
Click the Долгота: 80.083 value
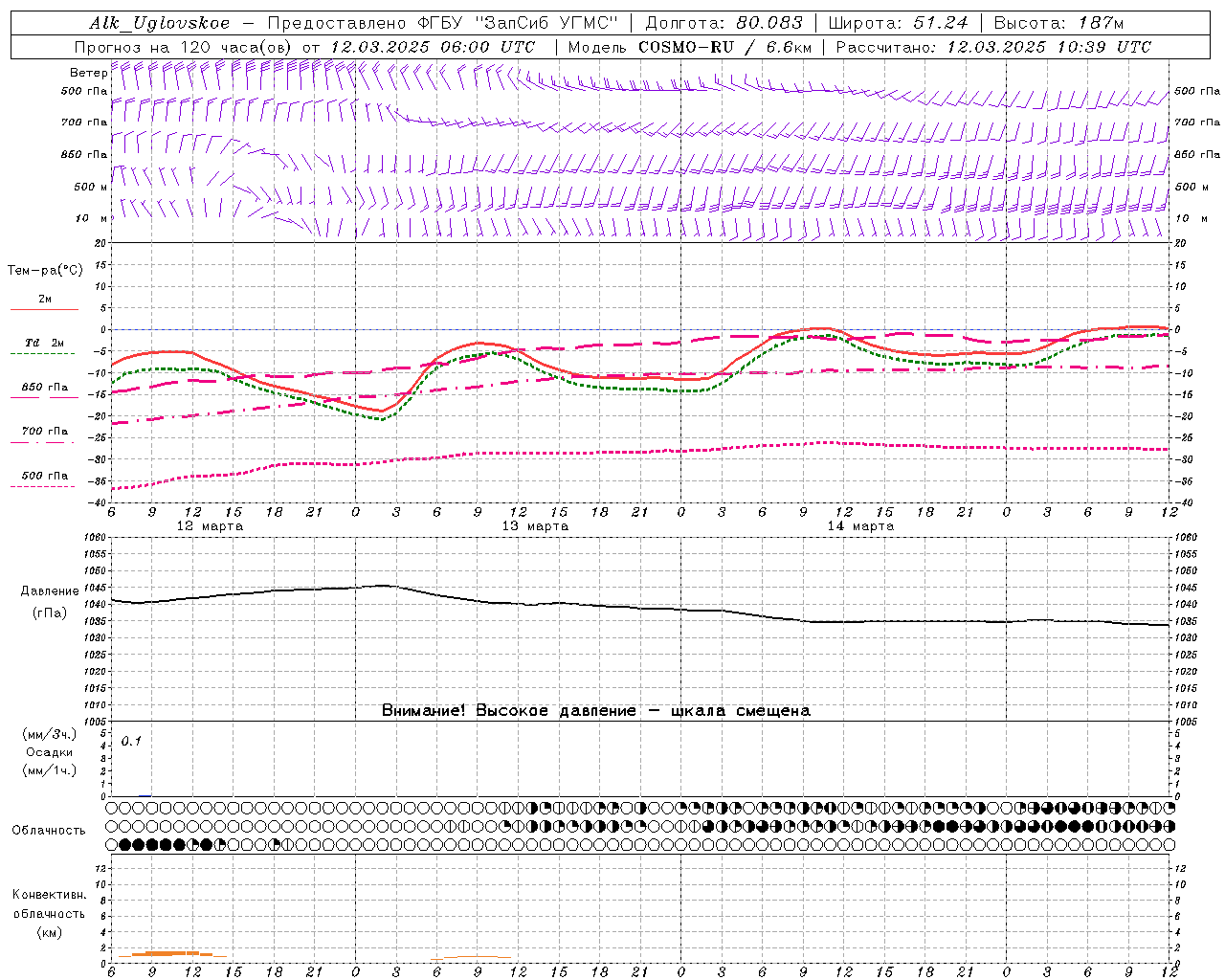[724, 23]
